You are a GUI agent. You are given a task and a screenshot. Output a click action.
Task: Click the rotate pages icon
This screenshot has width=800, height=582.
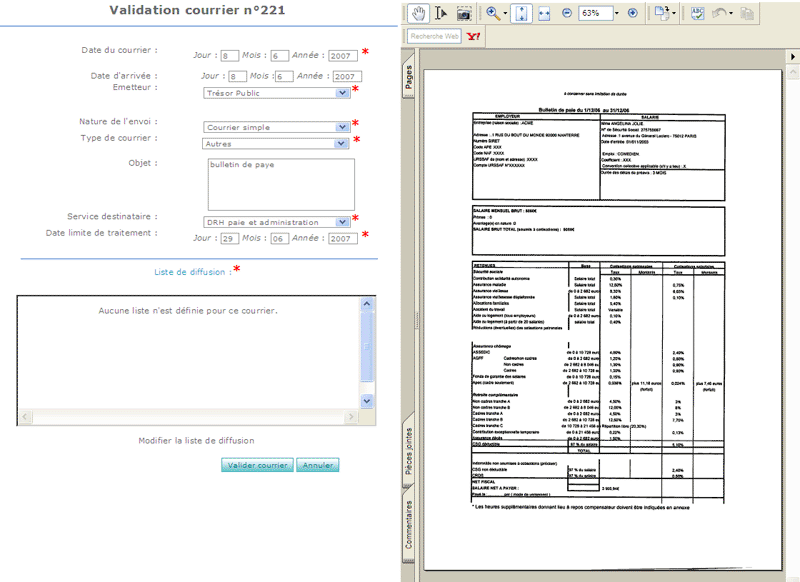tap(662, 13)
